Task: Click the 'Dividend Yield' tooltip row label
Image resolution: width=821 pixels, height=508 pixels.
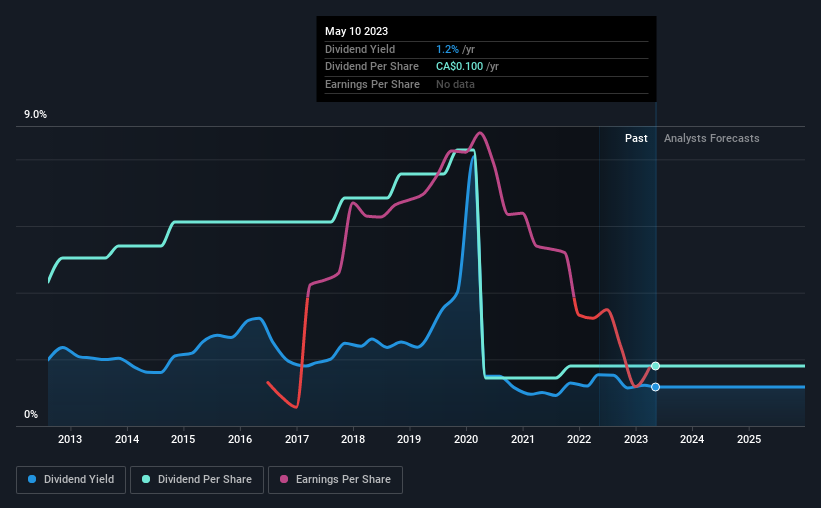Action: coord(360,49)
